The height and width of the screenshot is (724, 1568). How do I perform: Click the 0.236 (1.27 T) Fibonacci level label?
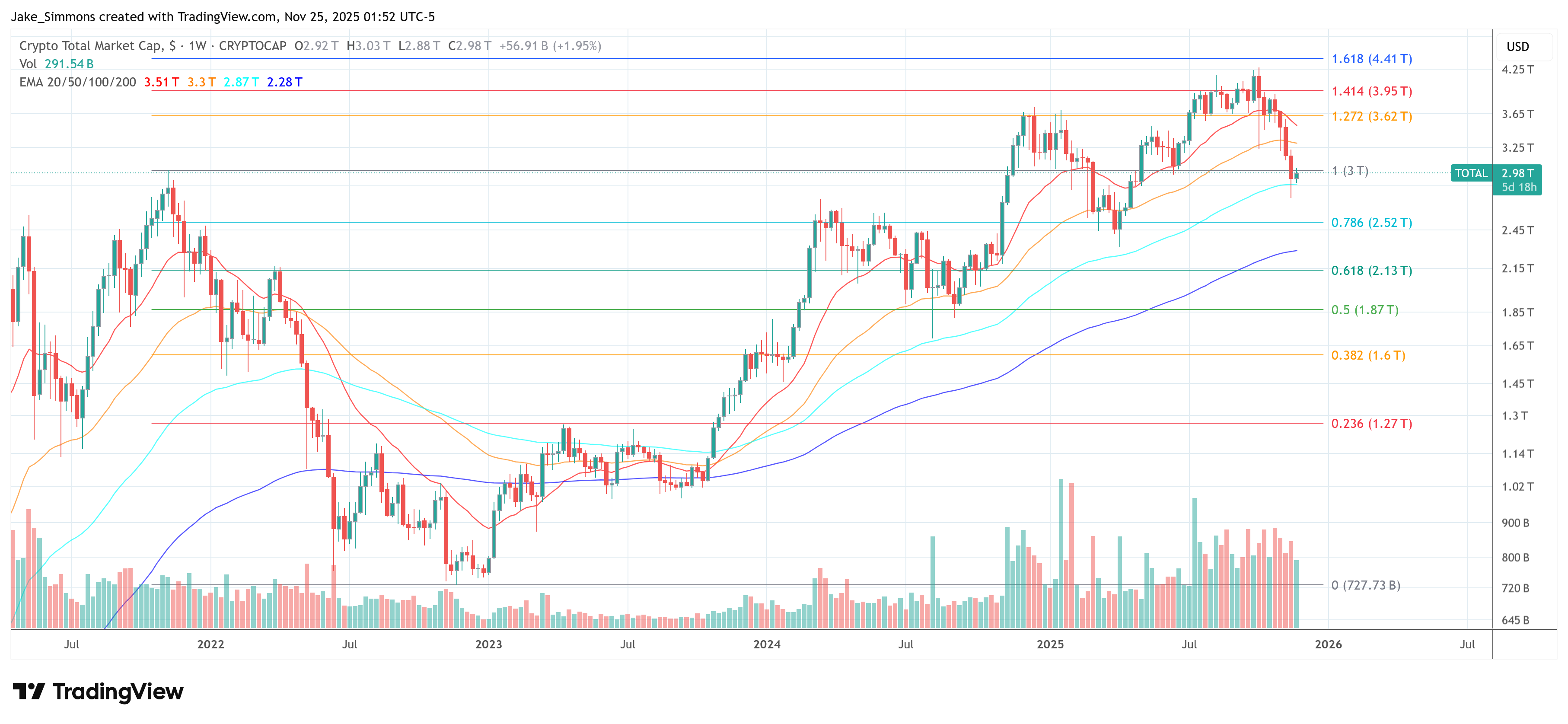coord(1371,424)
